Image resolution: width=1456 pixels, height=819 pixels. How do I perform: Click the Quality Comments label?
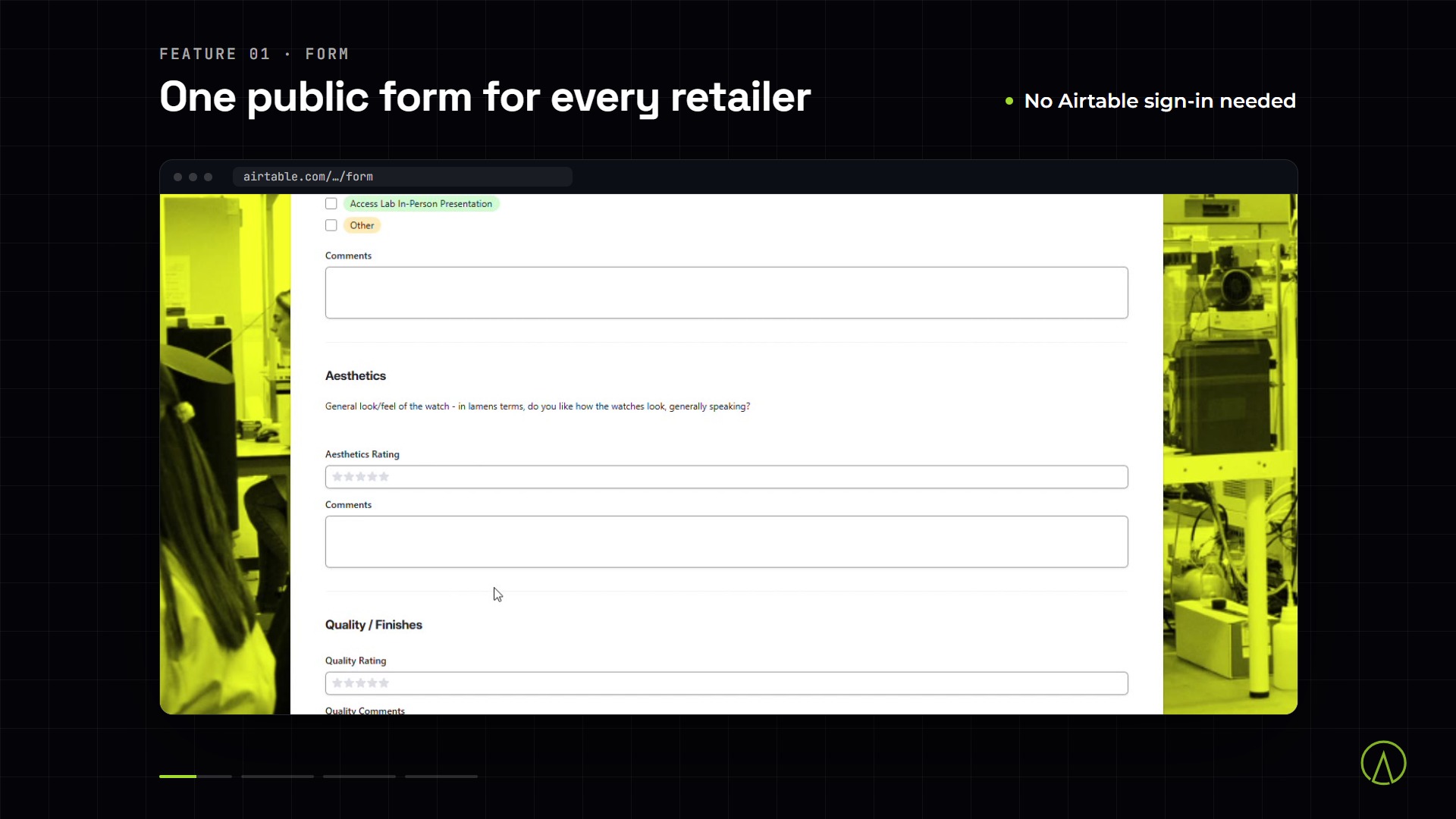point(365,710)
